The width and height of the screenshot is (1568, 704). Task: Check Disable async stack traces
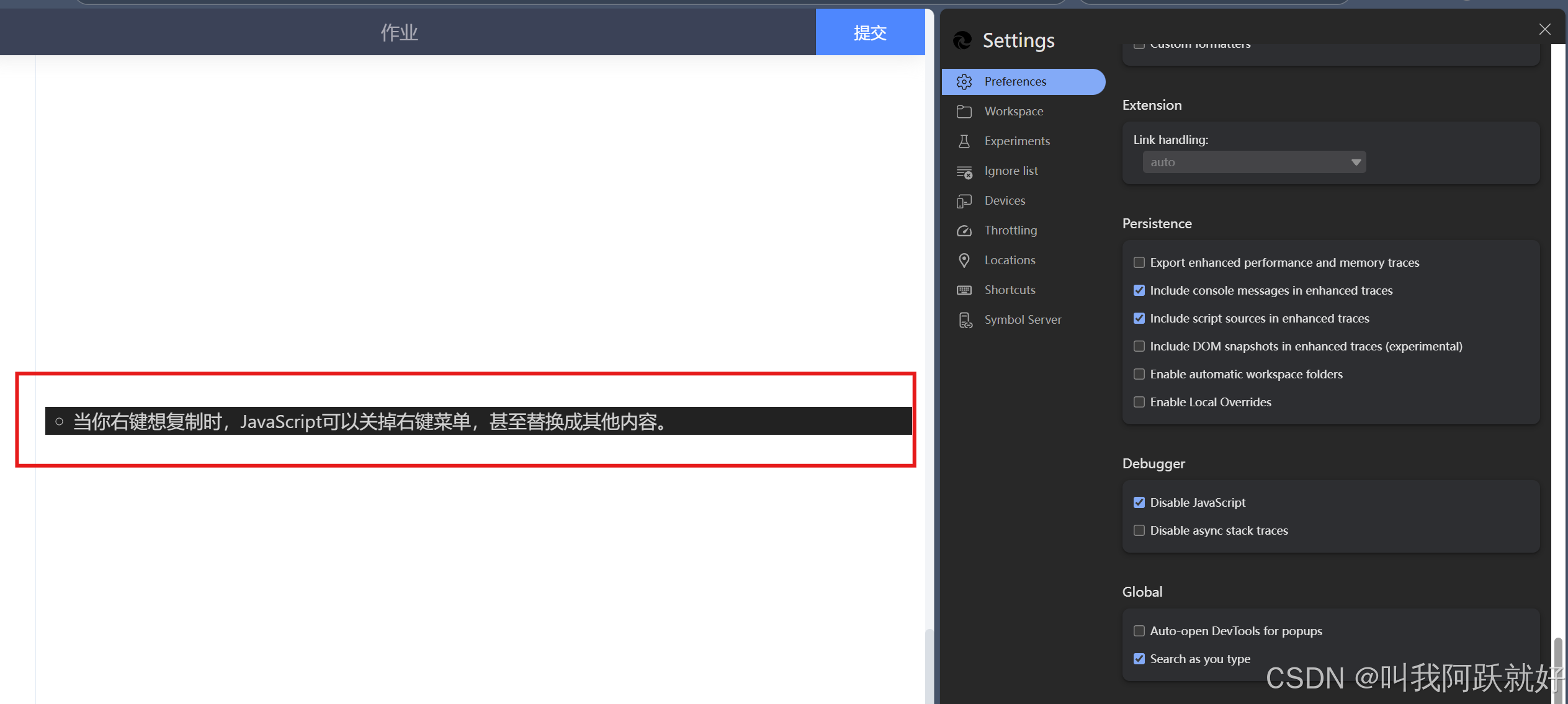point(1139,530)
